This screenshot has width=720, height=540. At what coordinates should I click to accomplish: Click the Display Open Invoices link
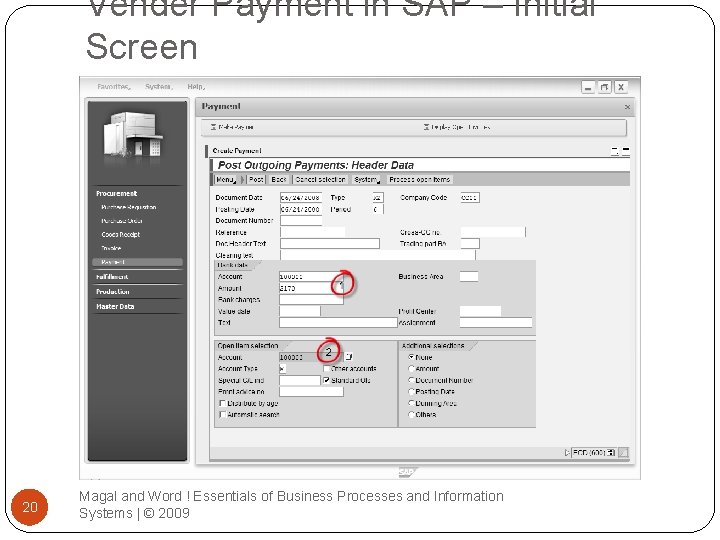pos(457,127)
